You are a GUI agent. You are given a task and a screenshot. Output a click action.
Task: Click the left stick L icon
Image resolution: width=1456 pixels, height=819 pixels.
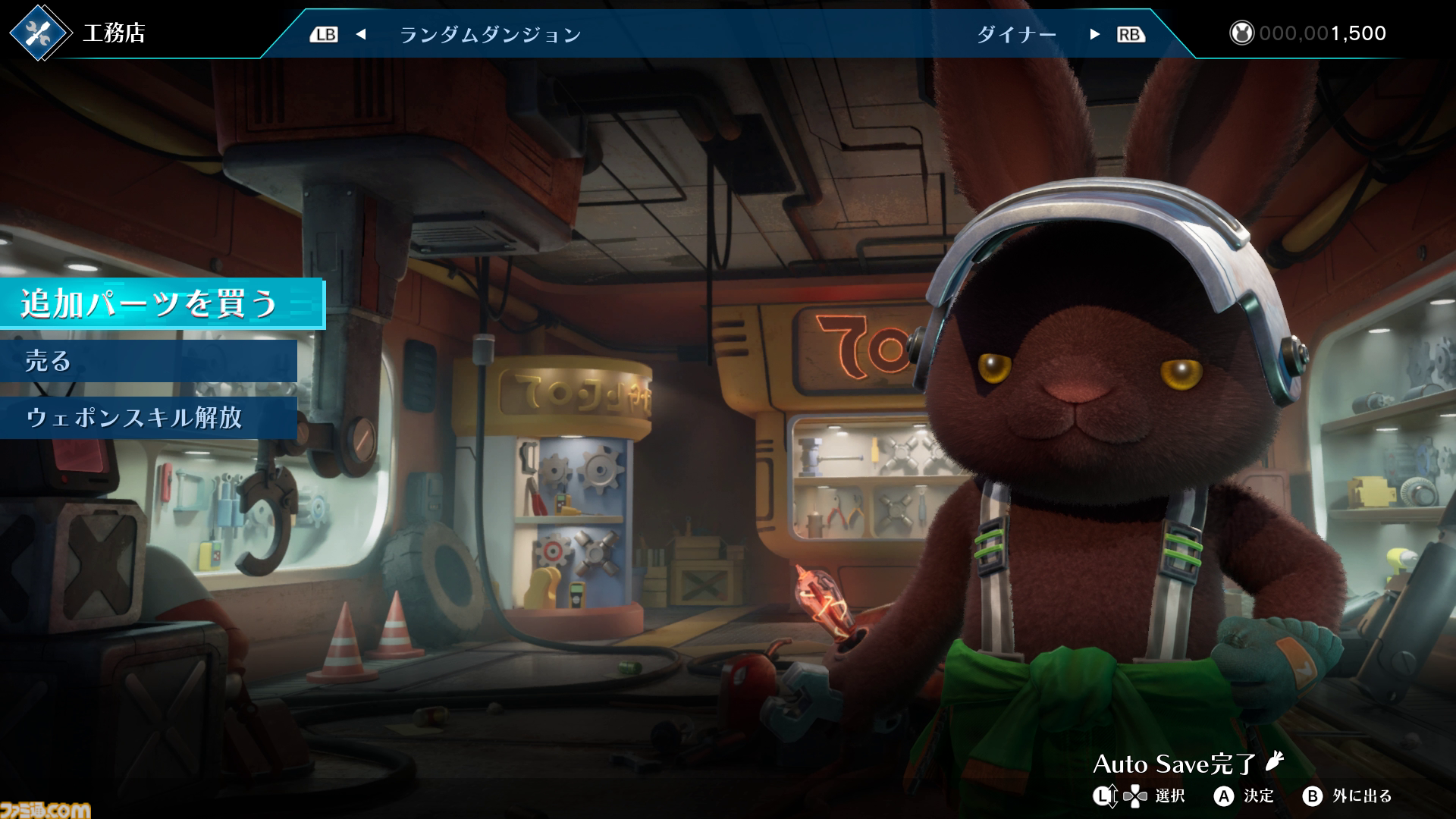click(1106, 795)
